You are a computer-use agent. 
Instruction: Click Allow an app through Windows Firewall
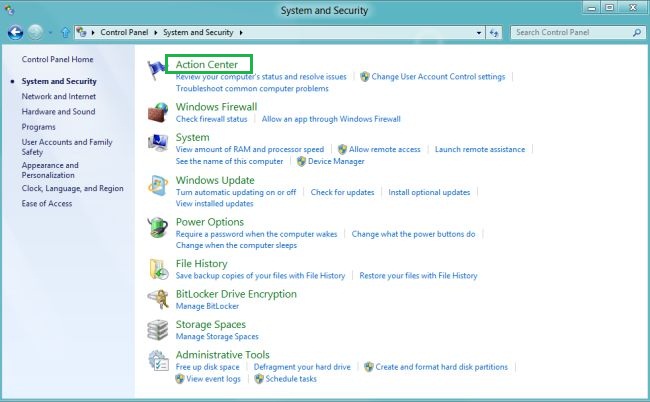pyautogui.click(x=331, y=119)
